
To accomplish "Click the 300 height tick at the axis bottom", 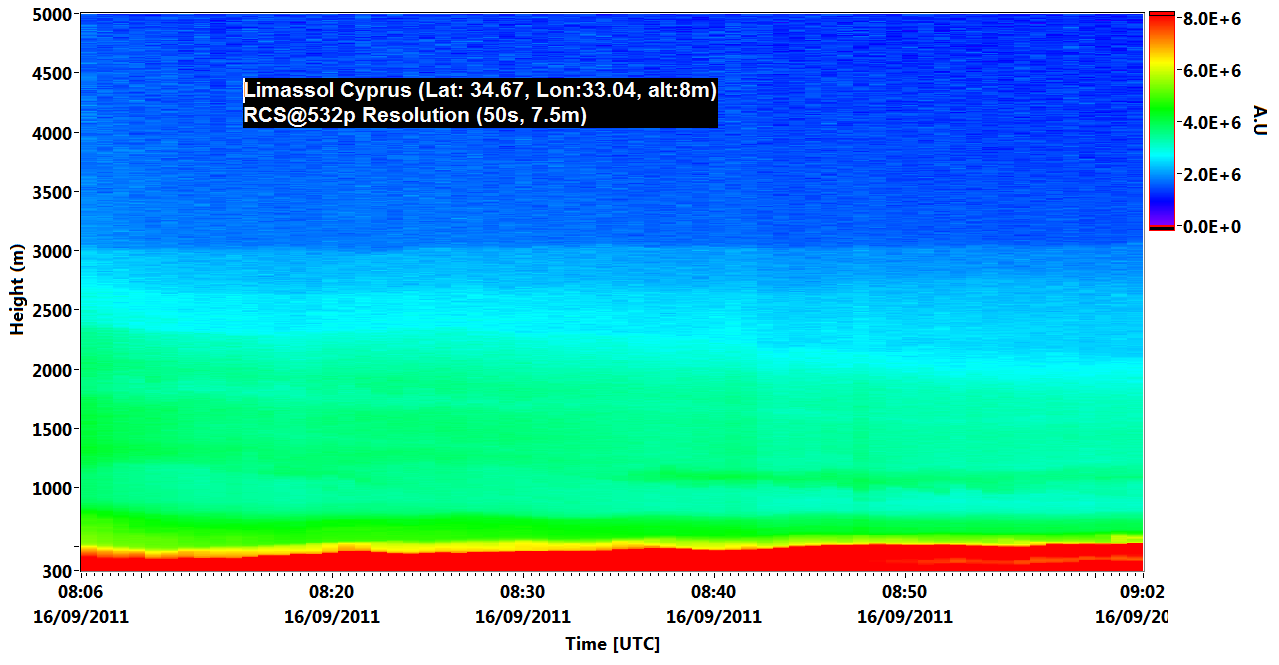I will 56,571.
